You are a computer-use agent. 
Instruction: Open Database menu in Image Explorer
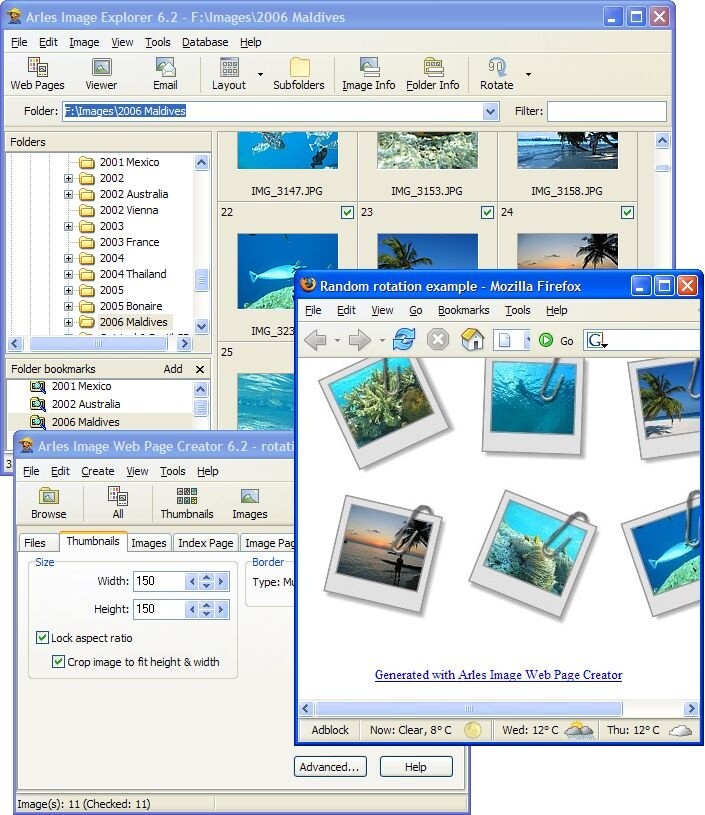pyautogui.click(x=205, y=42)
